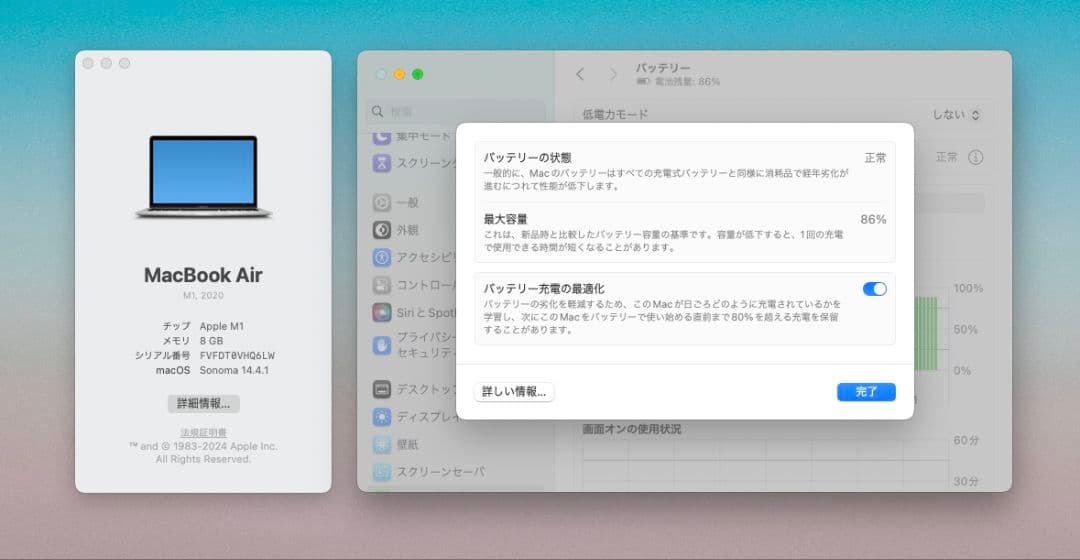Select the 一般 gear icon in sidebar
The image size is (1080, 560).
(382, 203)
